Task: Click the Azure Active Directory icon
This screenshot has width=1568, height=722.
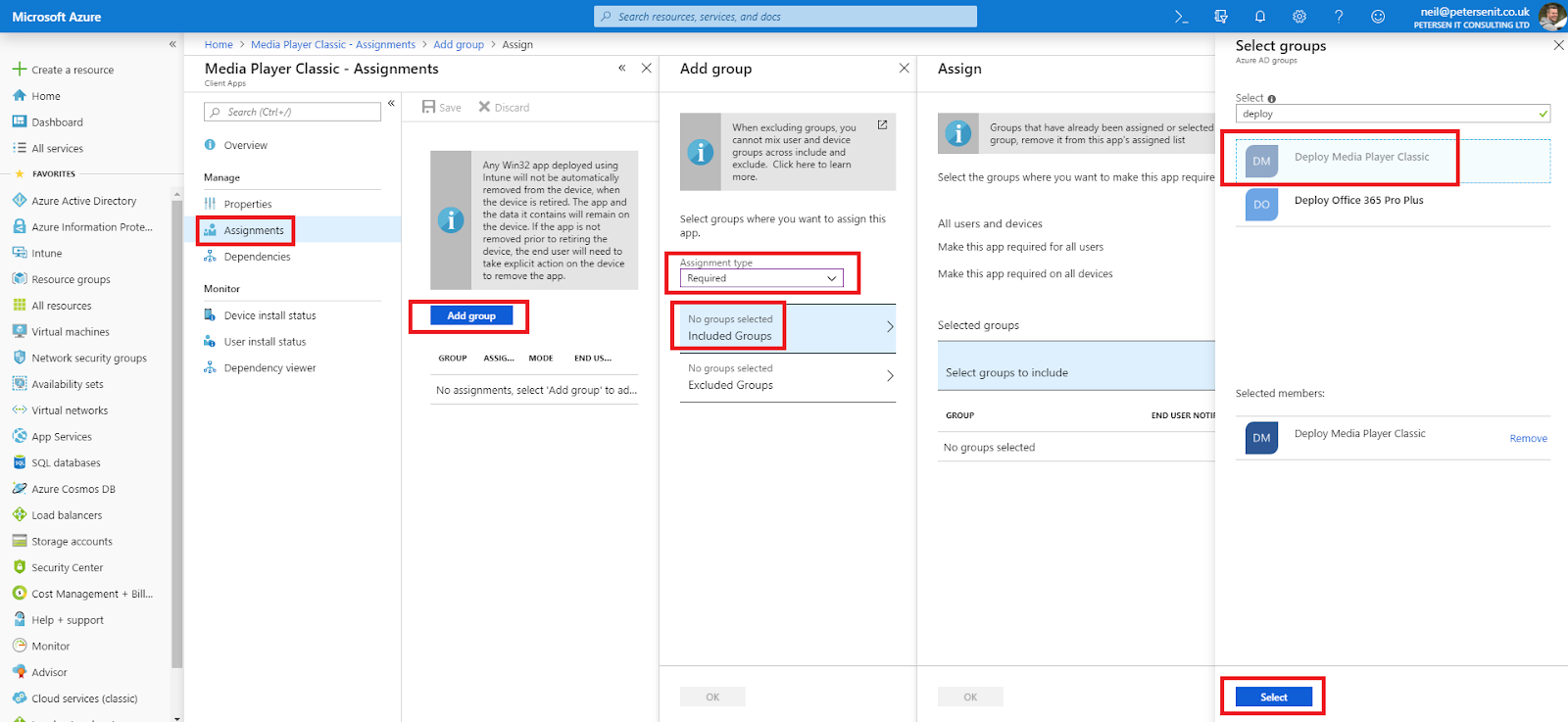Action: [20, 200]
